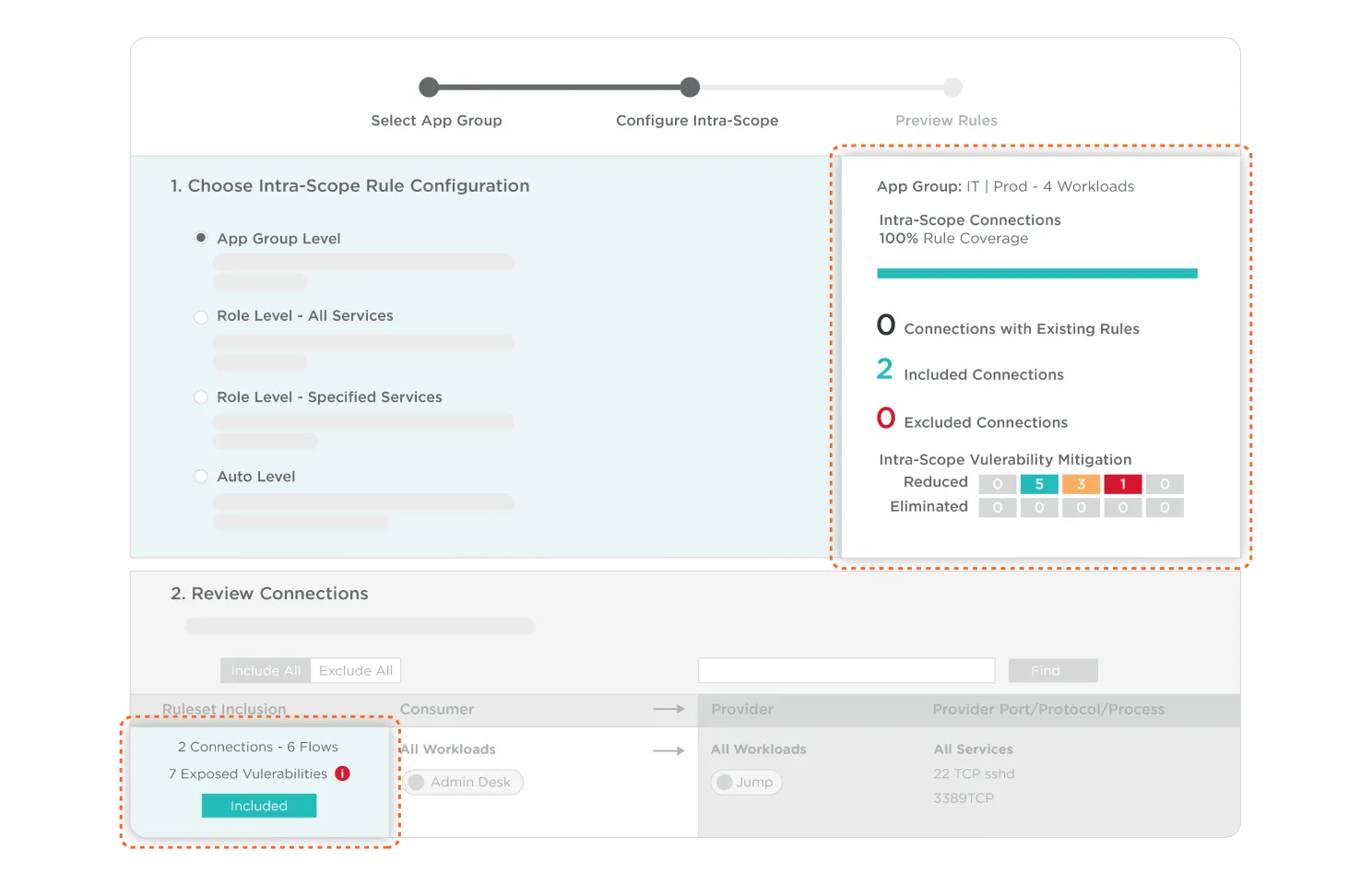Select the App Group Level radio button
Viewport: 1372px width, 885px height.
point(200,238)
